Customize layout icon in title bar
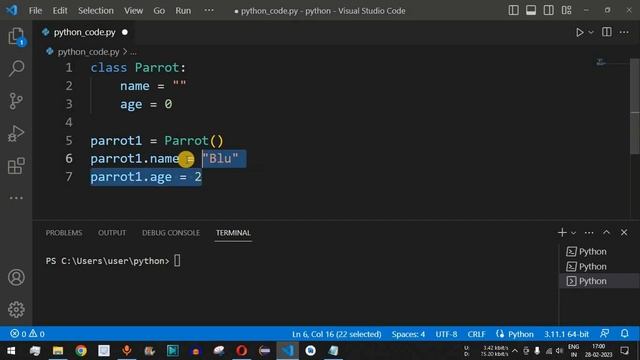The width and height of the screenshot is (640, 360). 566,10
